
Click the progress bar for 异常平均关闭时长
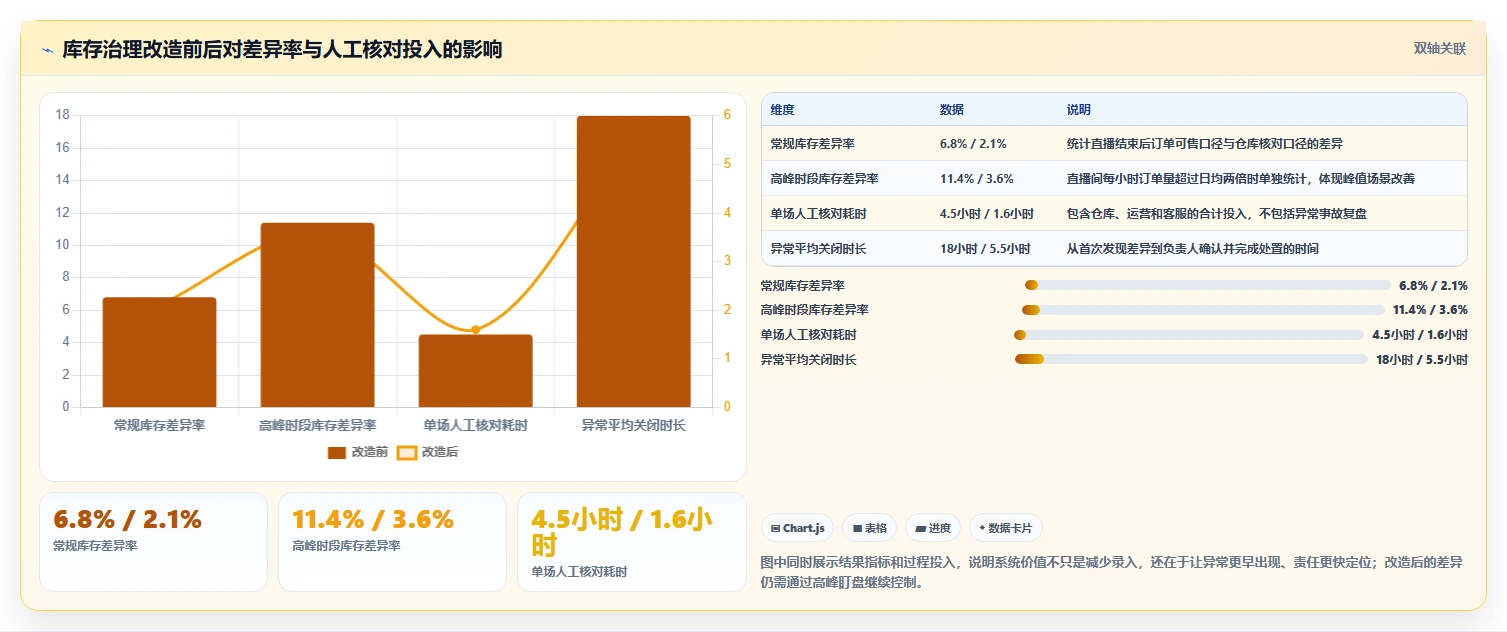1191,359
